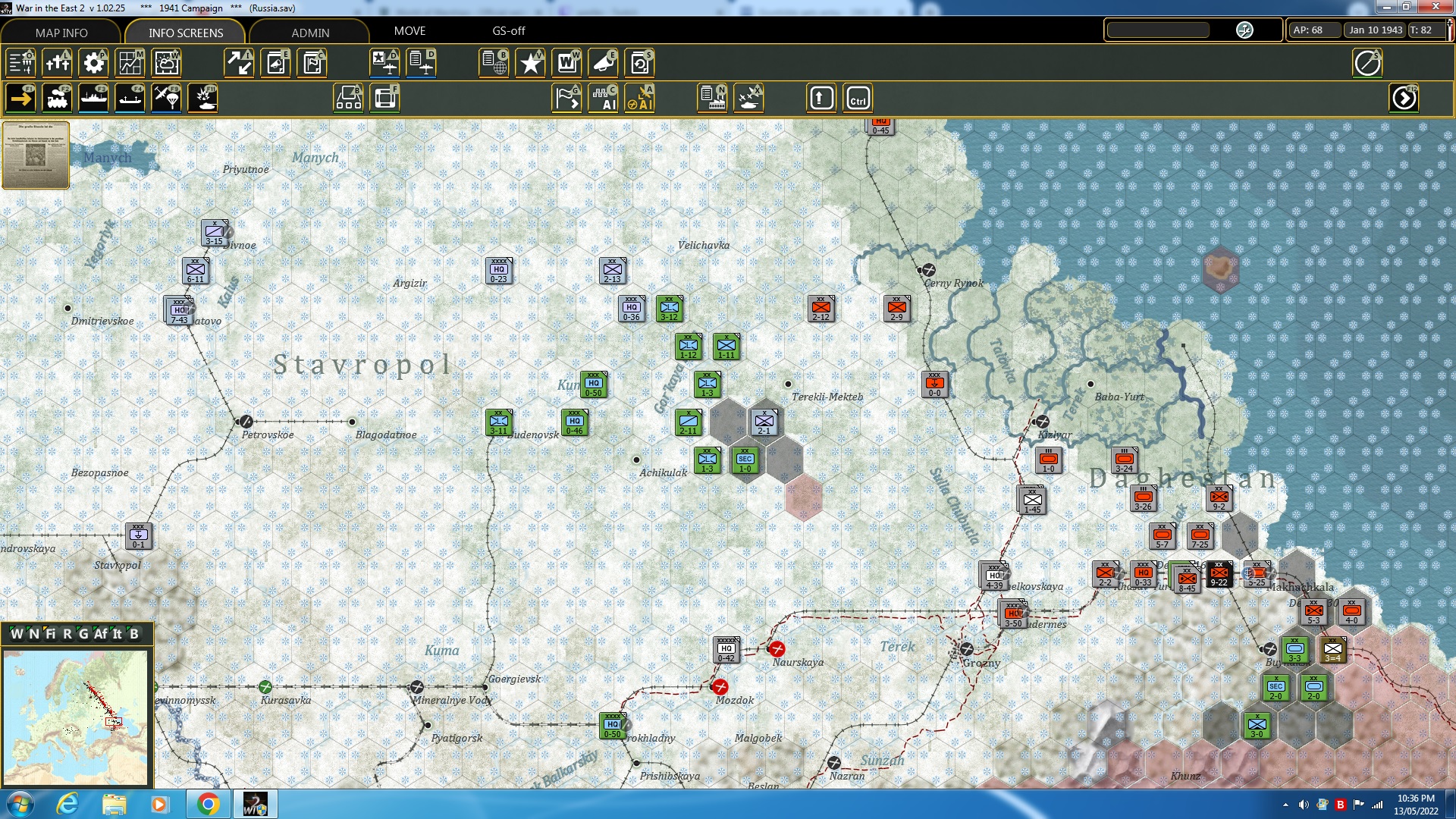Select the green SEC 1-0 unit
The height and width of the screenshot is (819, 1456).
(x=745, y=460)
